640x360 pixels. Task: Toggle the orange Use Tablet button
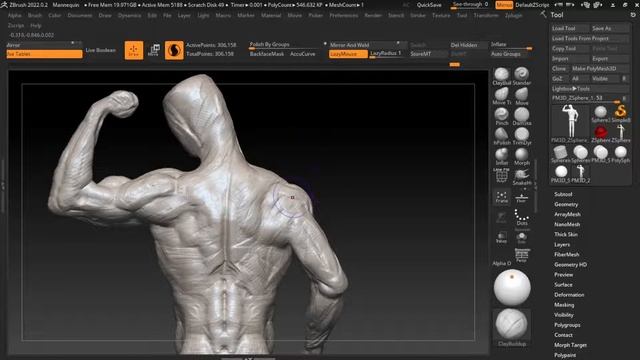44,54
